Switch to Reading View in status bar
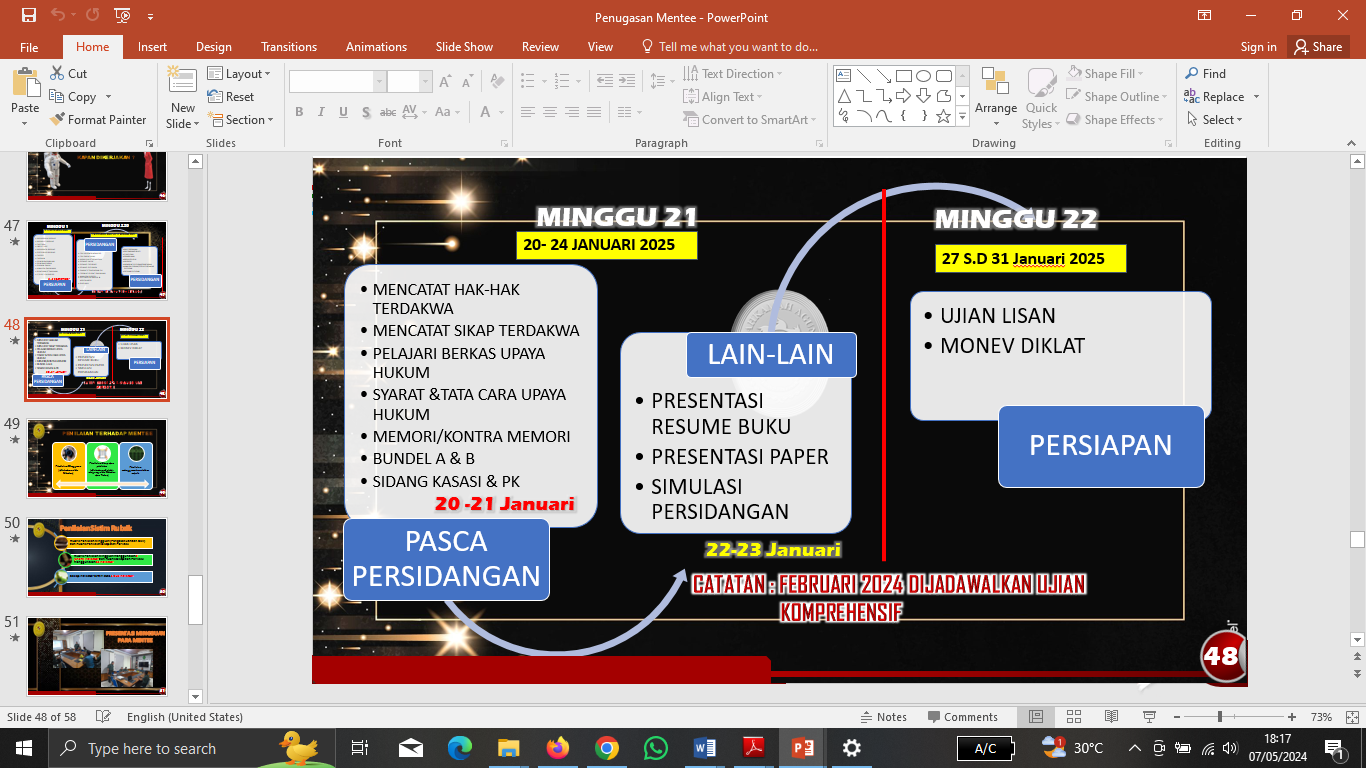The width and height of the screenshot is (1366, 768). 1111,717
